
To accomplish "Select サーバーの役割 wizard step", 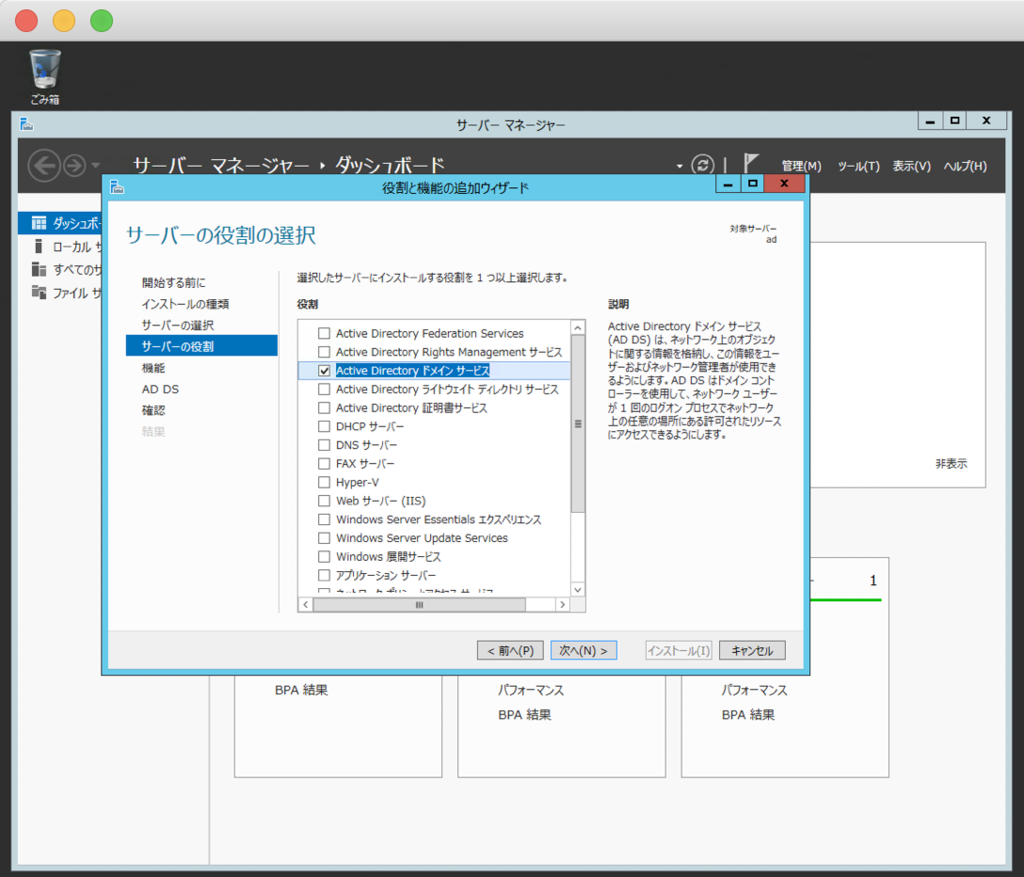I will pos(201,345).
